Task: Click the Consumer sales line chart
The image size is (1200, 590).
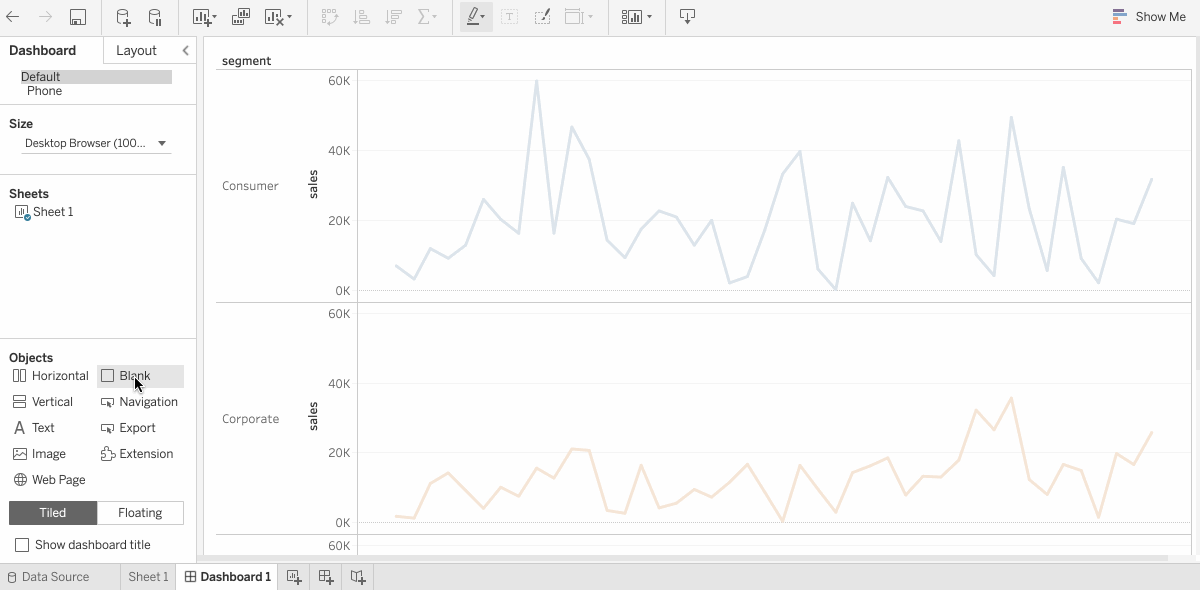Action: coord(773,186)
